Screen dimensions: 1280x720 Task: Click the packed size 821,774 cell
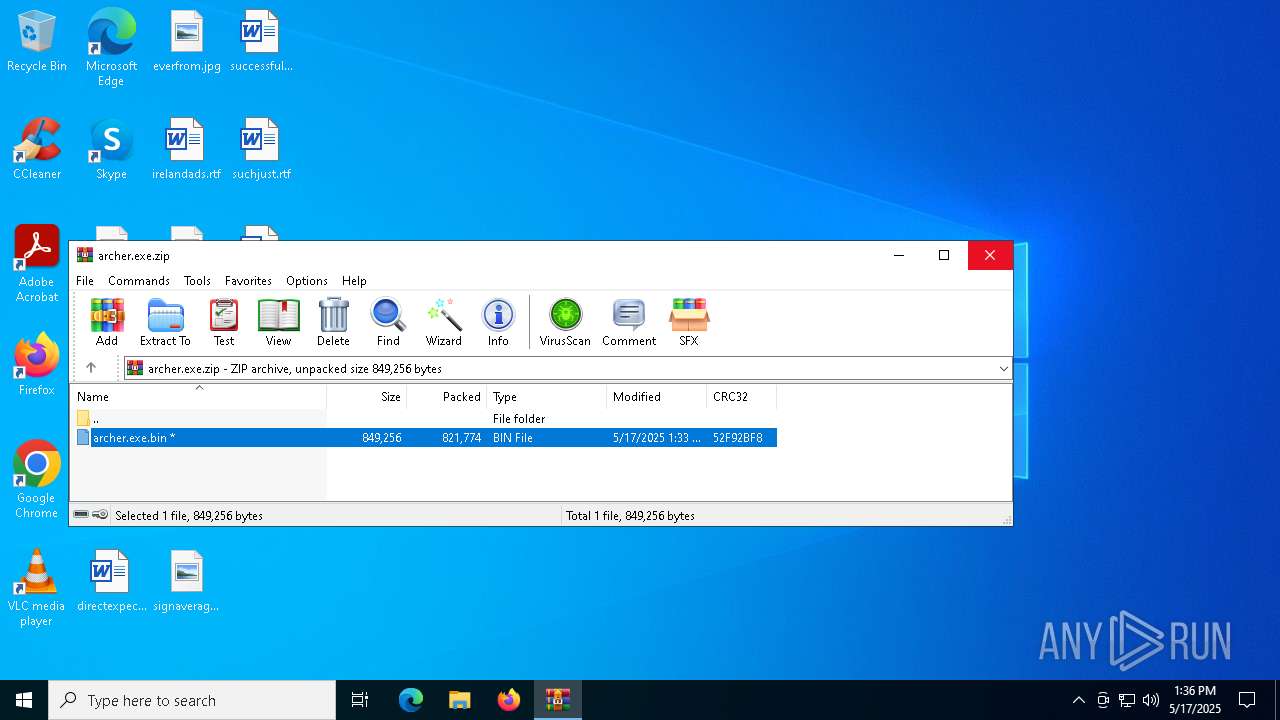tap(461, 438)
